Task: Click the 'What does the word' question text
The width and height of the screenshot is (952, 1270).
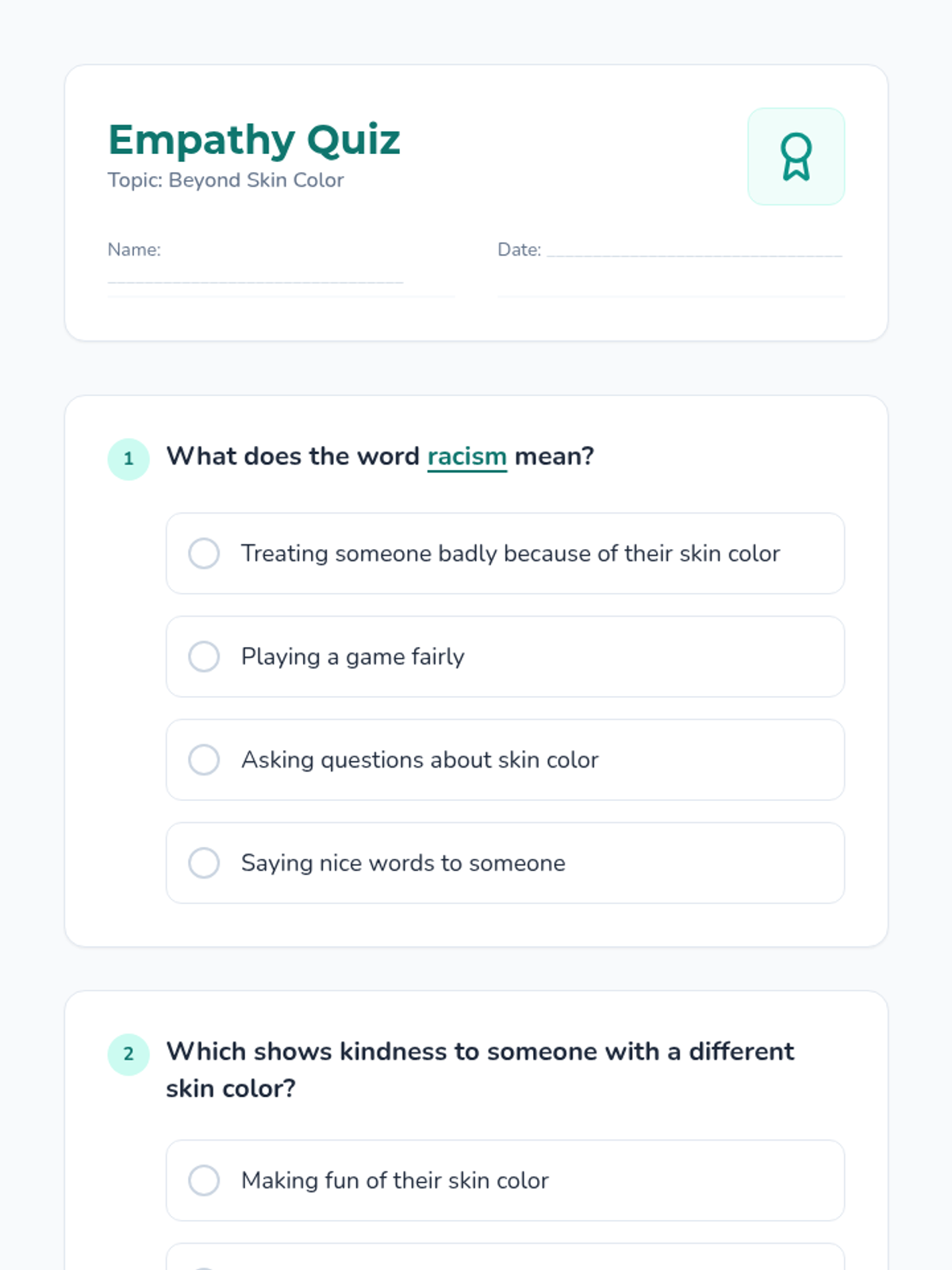Action: 294,456
